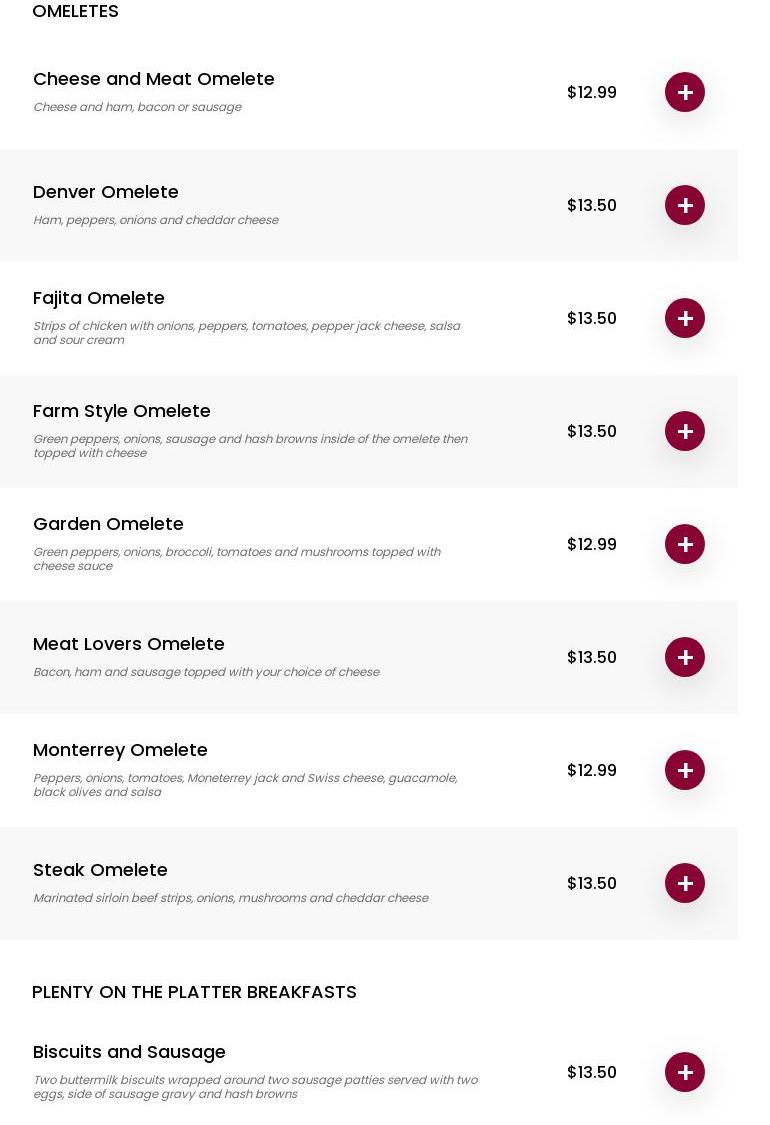Click the Meat Lovers Omelete title
Viewport: 770px width, 1125px height.
point(128,644)
